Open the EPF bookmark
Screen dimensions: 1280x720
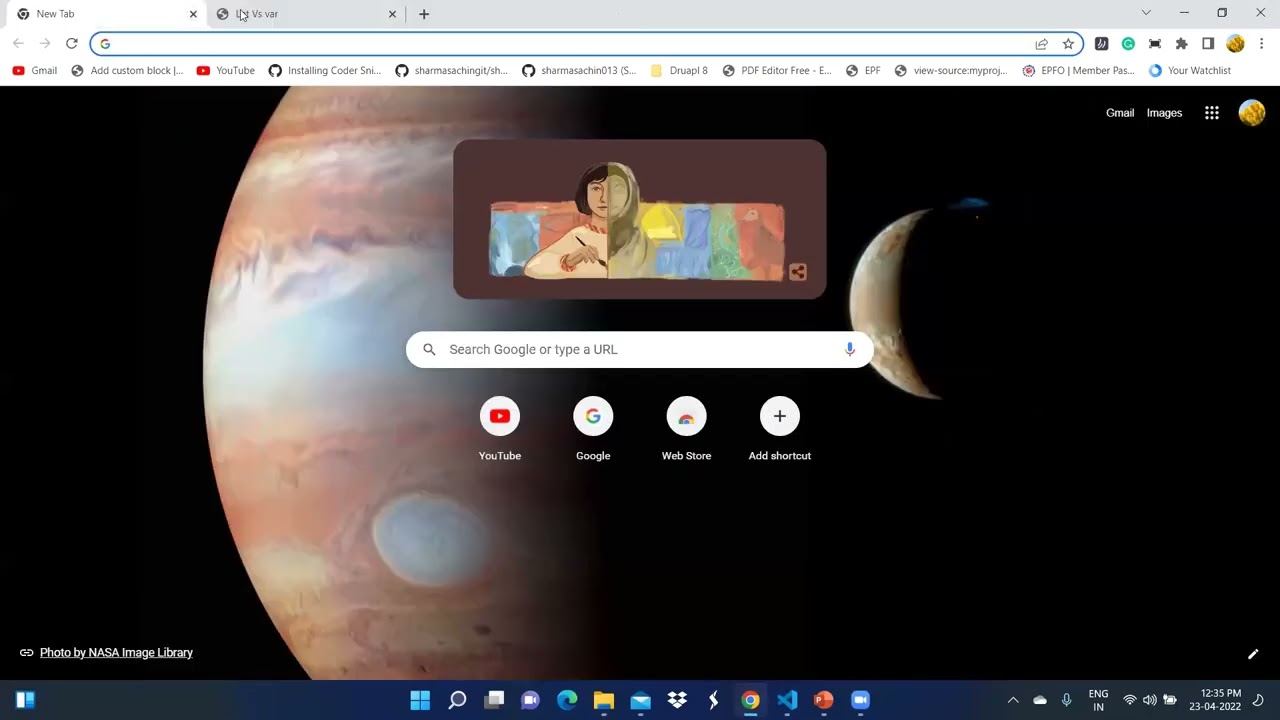863,71
